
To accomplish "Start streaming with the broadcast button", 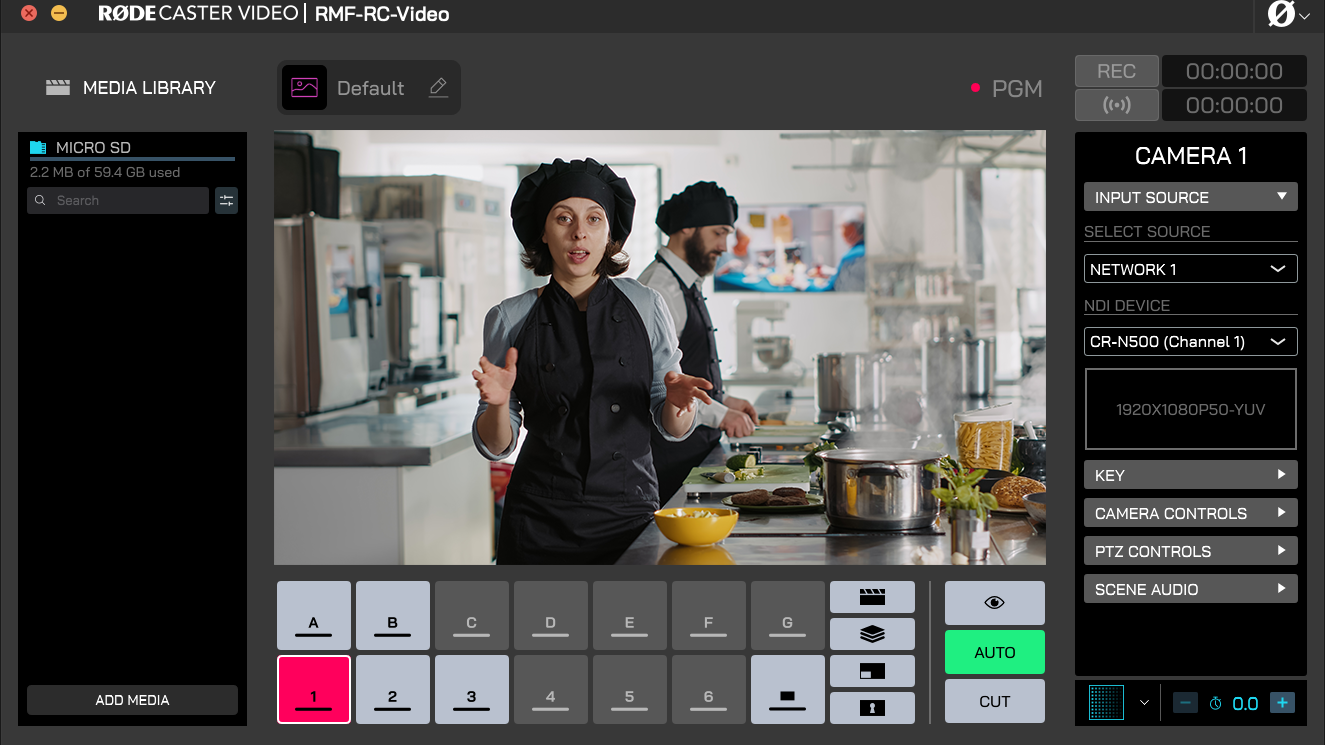I will pos(1116,105).
